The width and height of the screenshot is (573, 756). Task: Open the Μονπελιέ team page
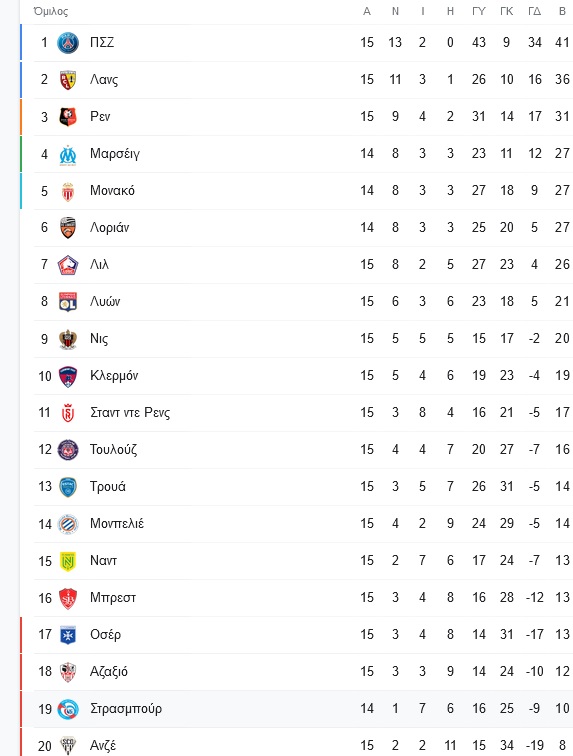pos(117,524)
